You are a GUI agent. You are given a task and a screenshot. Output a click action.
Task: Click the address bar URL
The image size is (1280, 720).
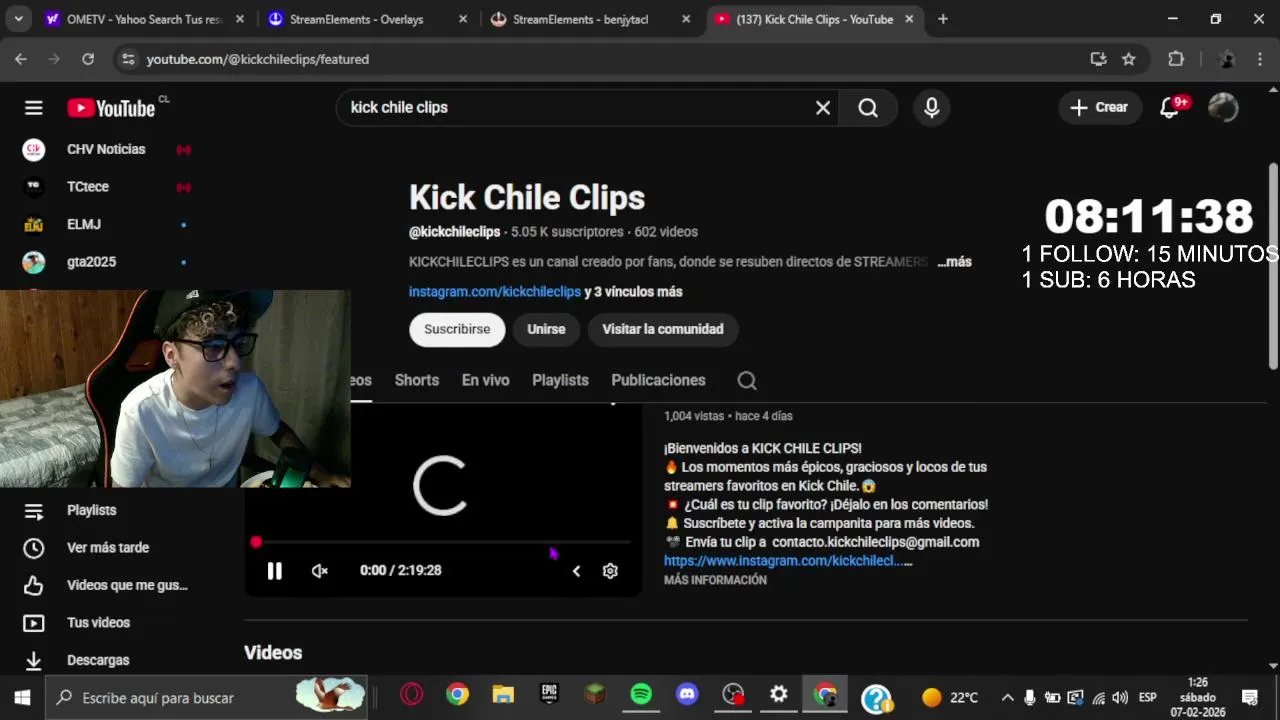tap(258, 59)
